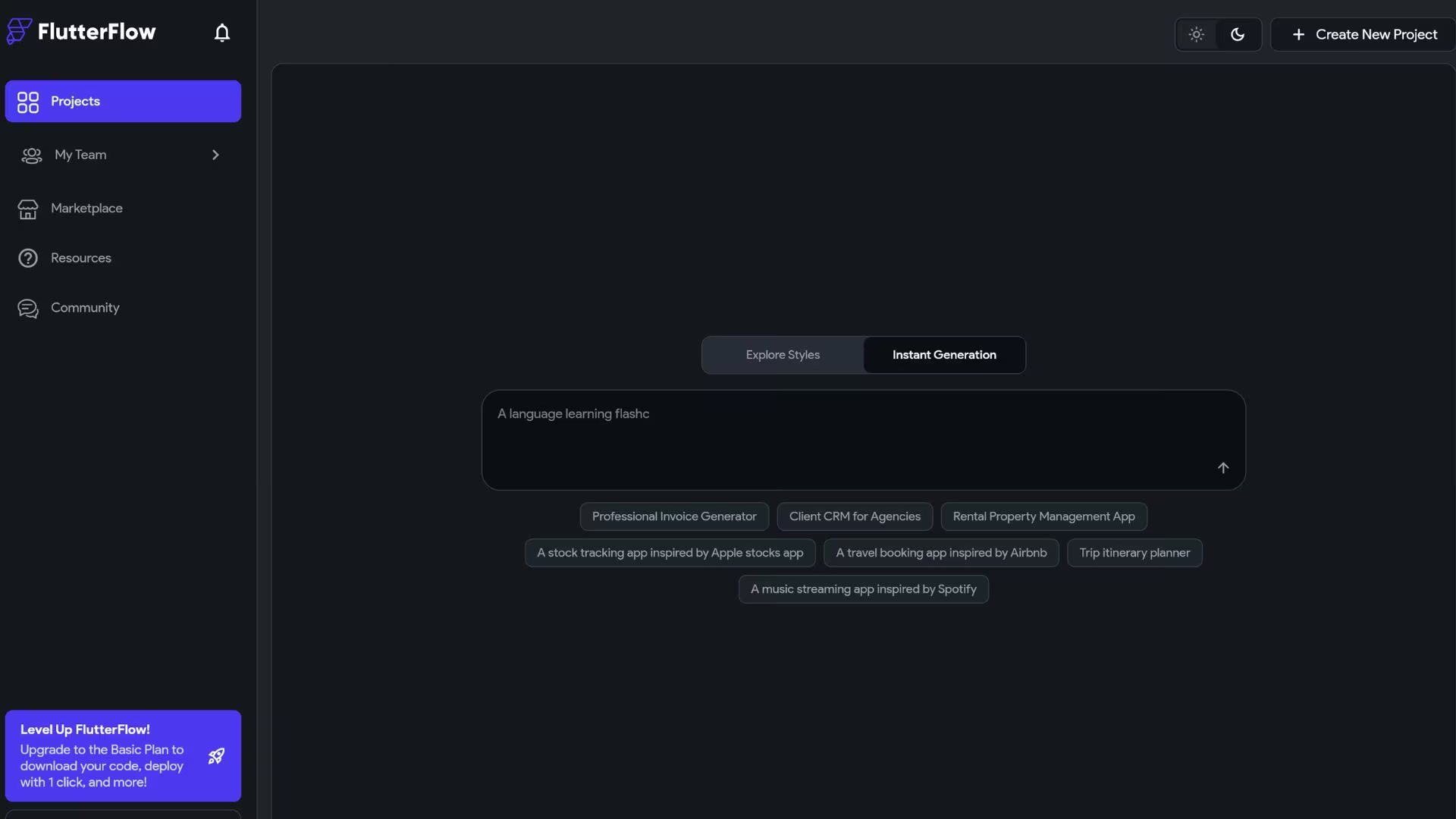Screen dimensions: 1456x819
Task: Select the Spotify music streaming suggestion
Action: pos(863,589)
